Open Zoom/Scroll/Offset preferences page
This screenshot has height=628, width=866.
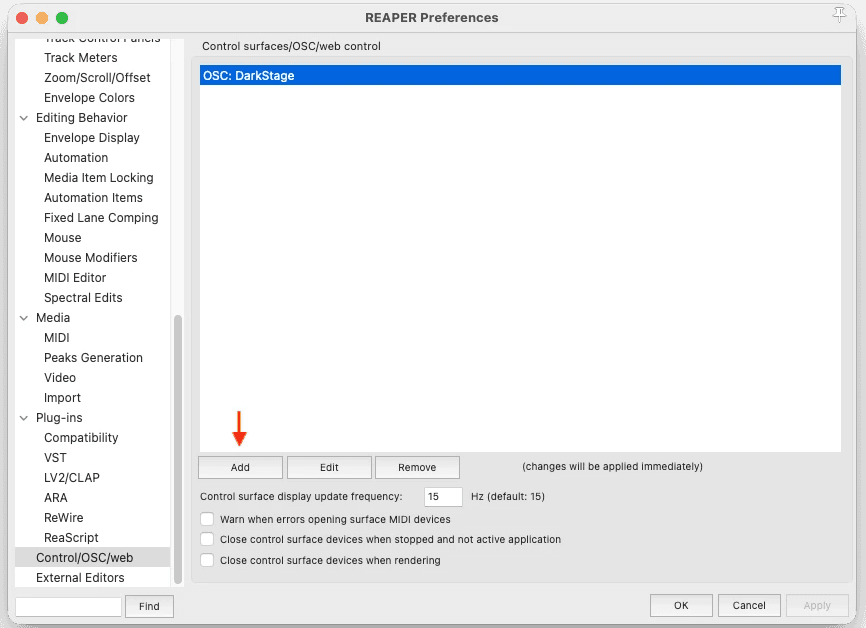(97, 78)
